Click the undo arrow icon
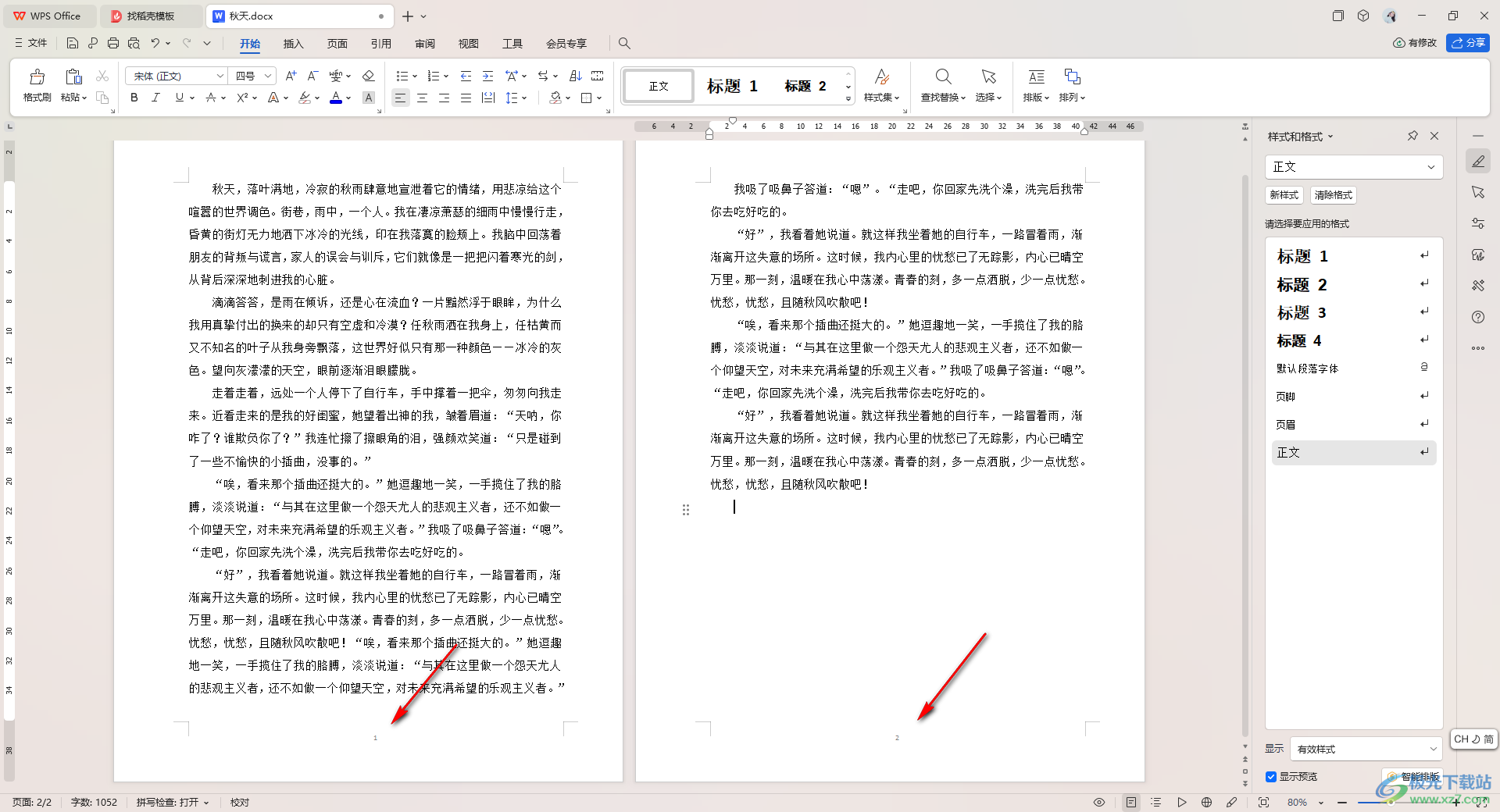 pyautogui.click(x=155, y=43)
